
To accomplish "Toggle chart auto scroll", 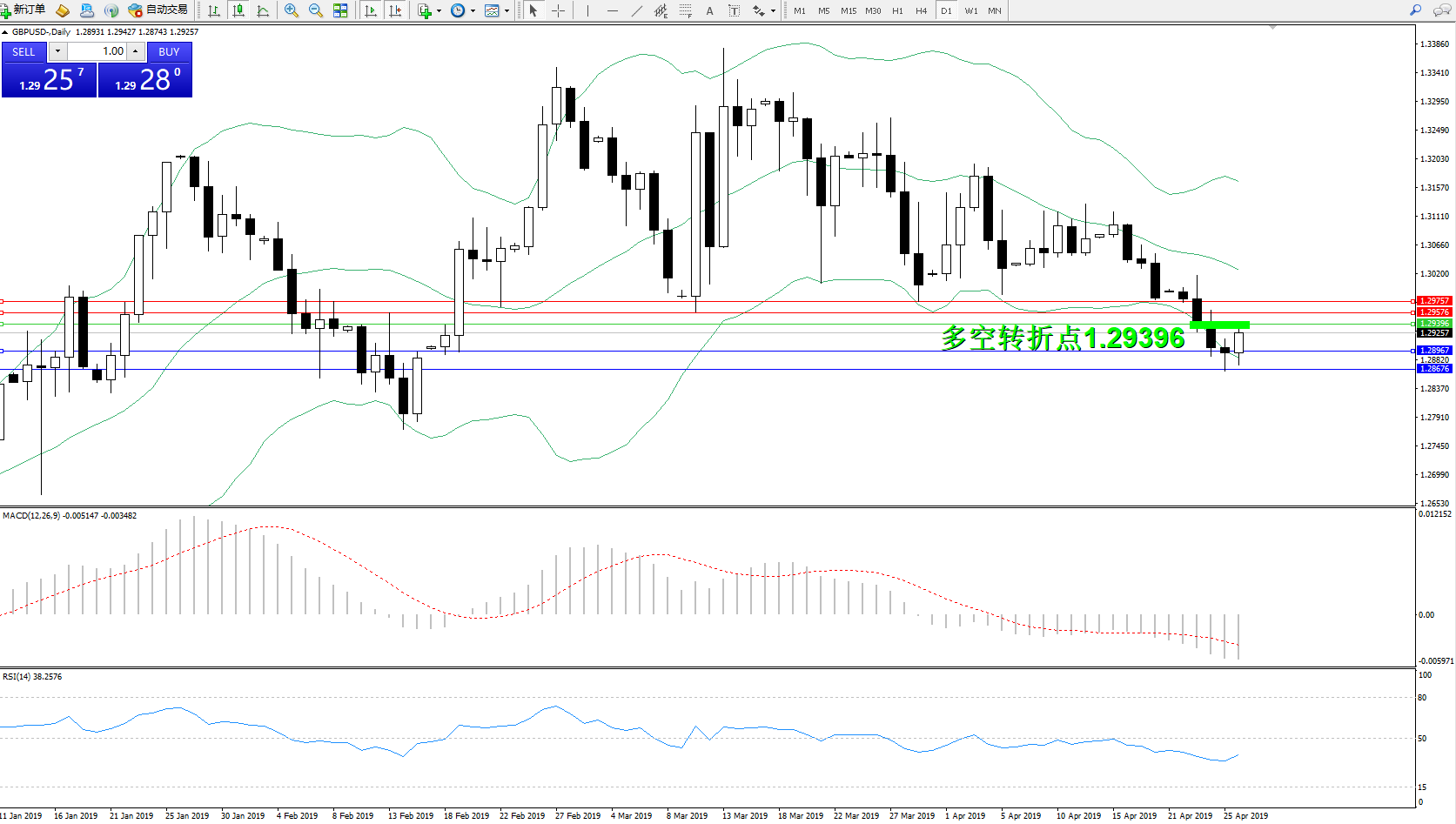I will tap(371, 10).
